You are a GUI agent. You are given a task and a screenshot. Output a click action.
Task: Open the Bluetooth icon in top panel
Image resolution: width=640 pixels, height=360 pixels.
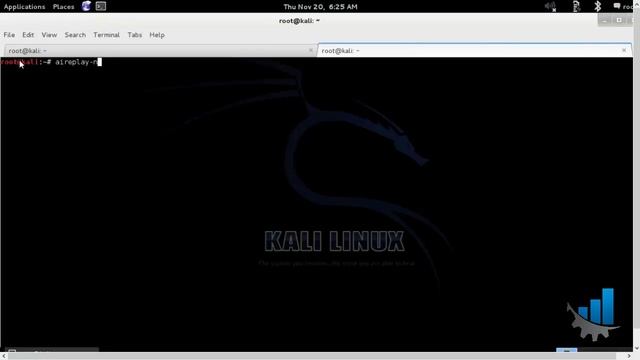point(598,7)
